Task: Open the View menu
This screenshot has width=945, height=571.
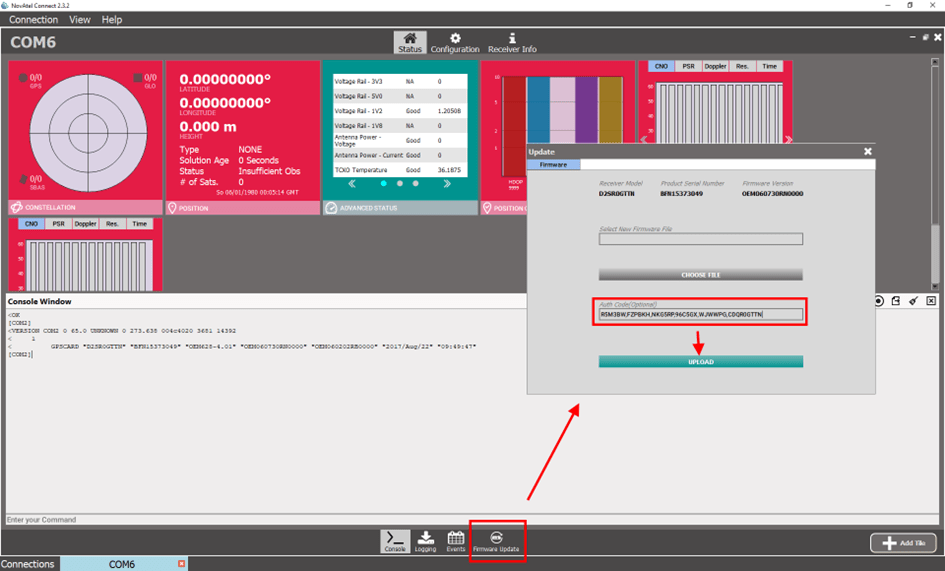Action: [80, 19]
